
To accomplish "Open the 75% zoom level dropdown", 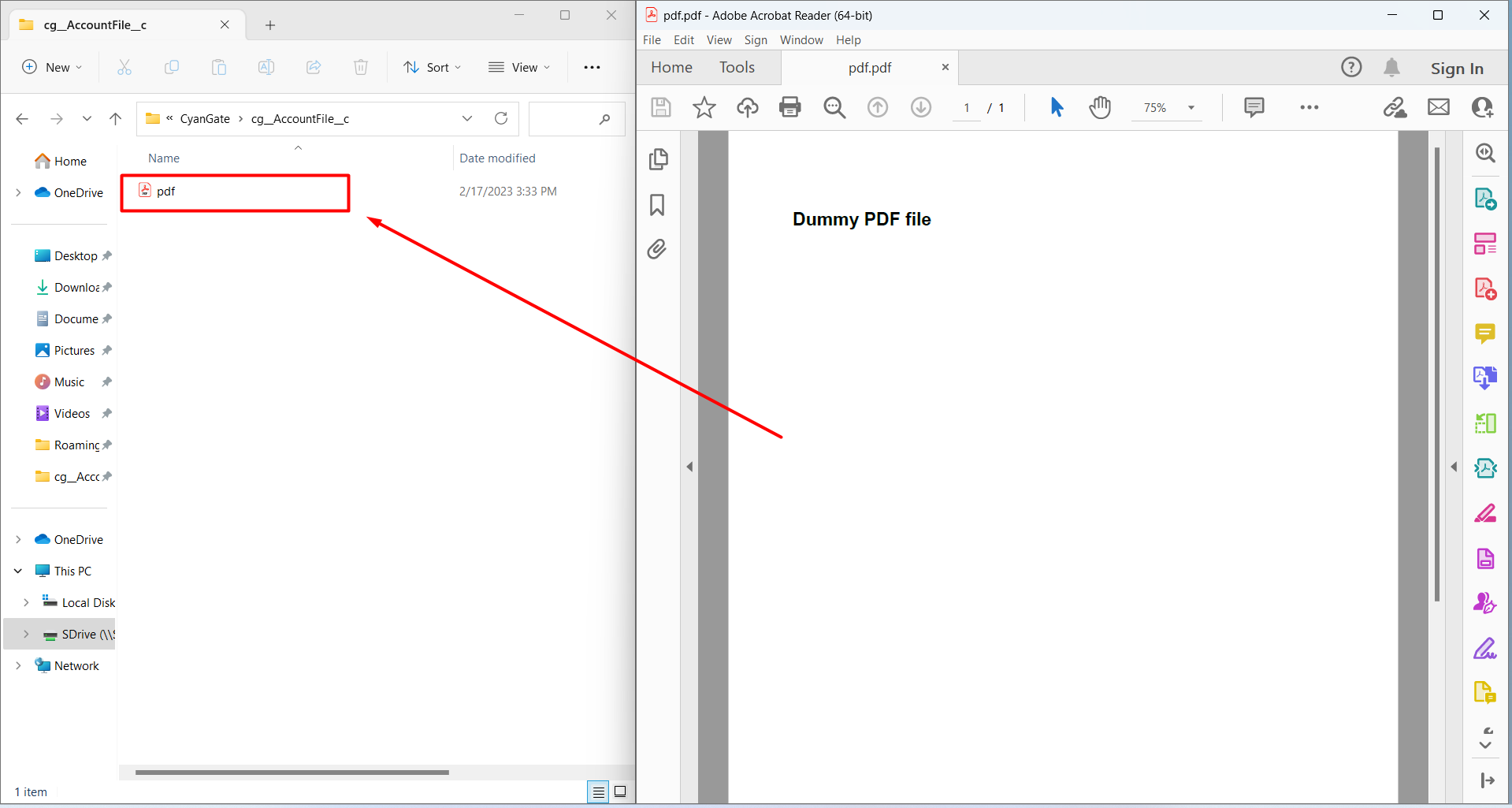I will coord(1191,108).
